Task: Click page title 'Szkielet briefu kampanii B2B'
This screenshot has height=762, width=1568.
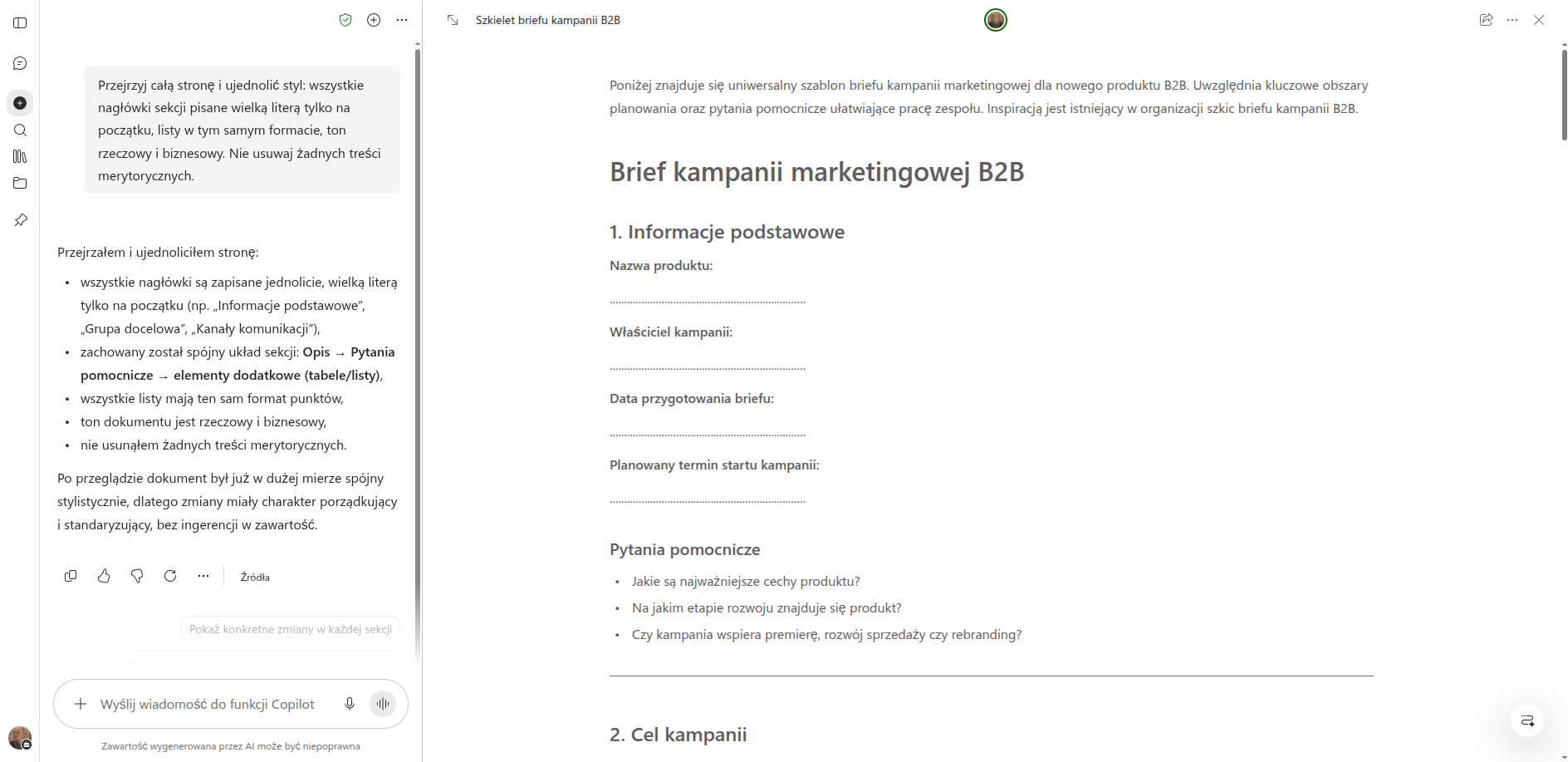Action: (x=548, y=20)
